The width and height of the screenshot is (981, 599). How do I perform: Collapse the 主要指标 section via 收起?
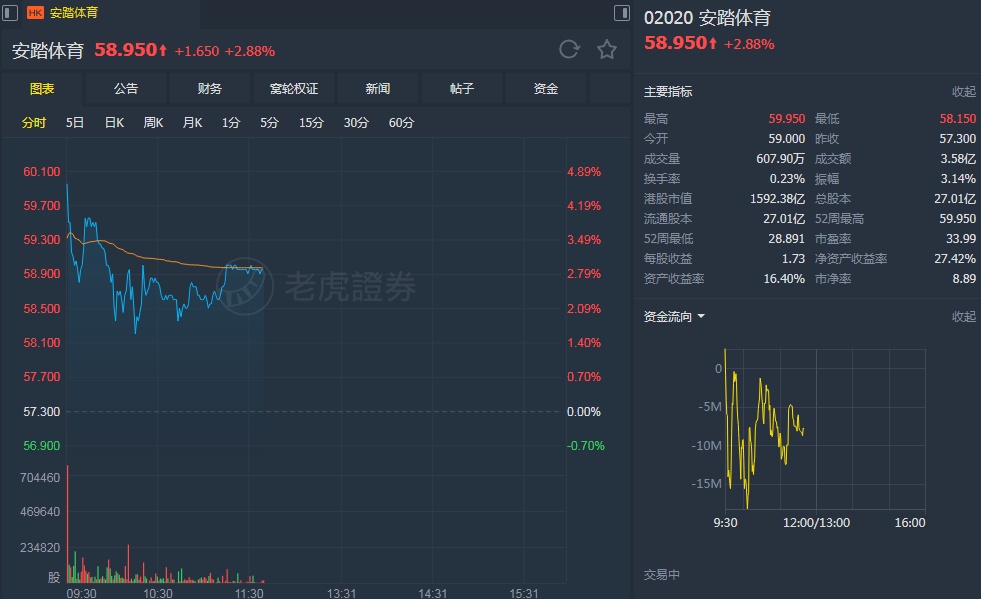pyautogui.click(x=963, y=92)
